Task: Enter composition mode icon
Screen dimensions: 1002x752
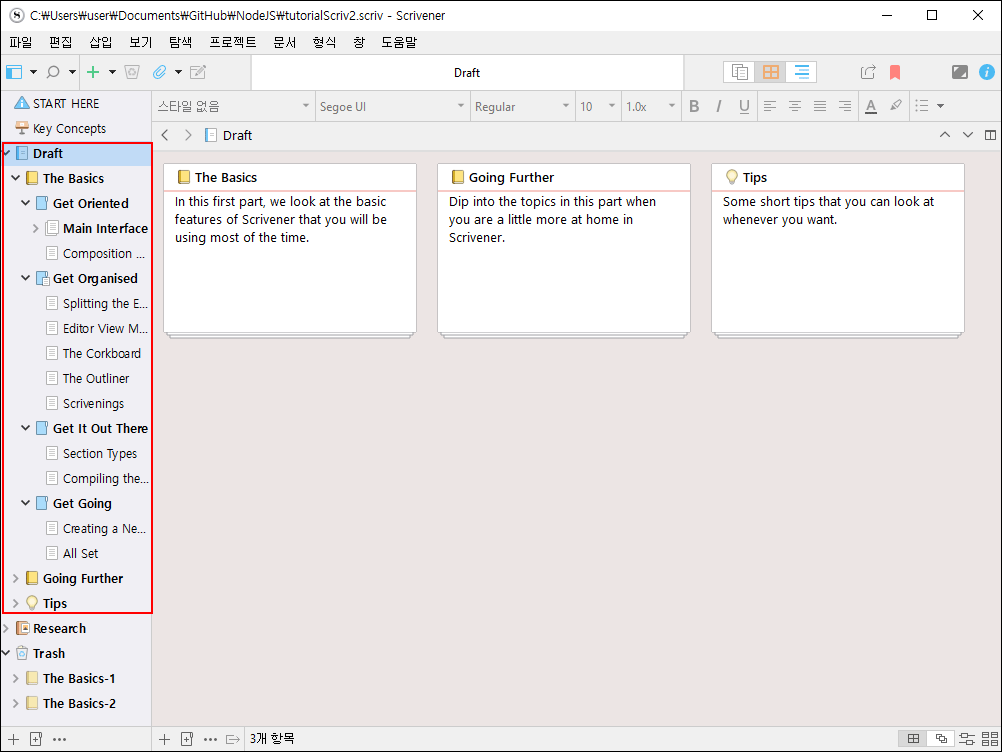Action: click(960, 72)
